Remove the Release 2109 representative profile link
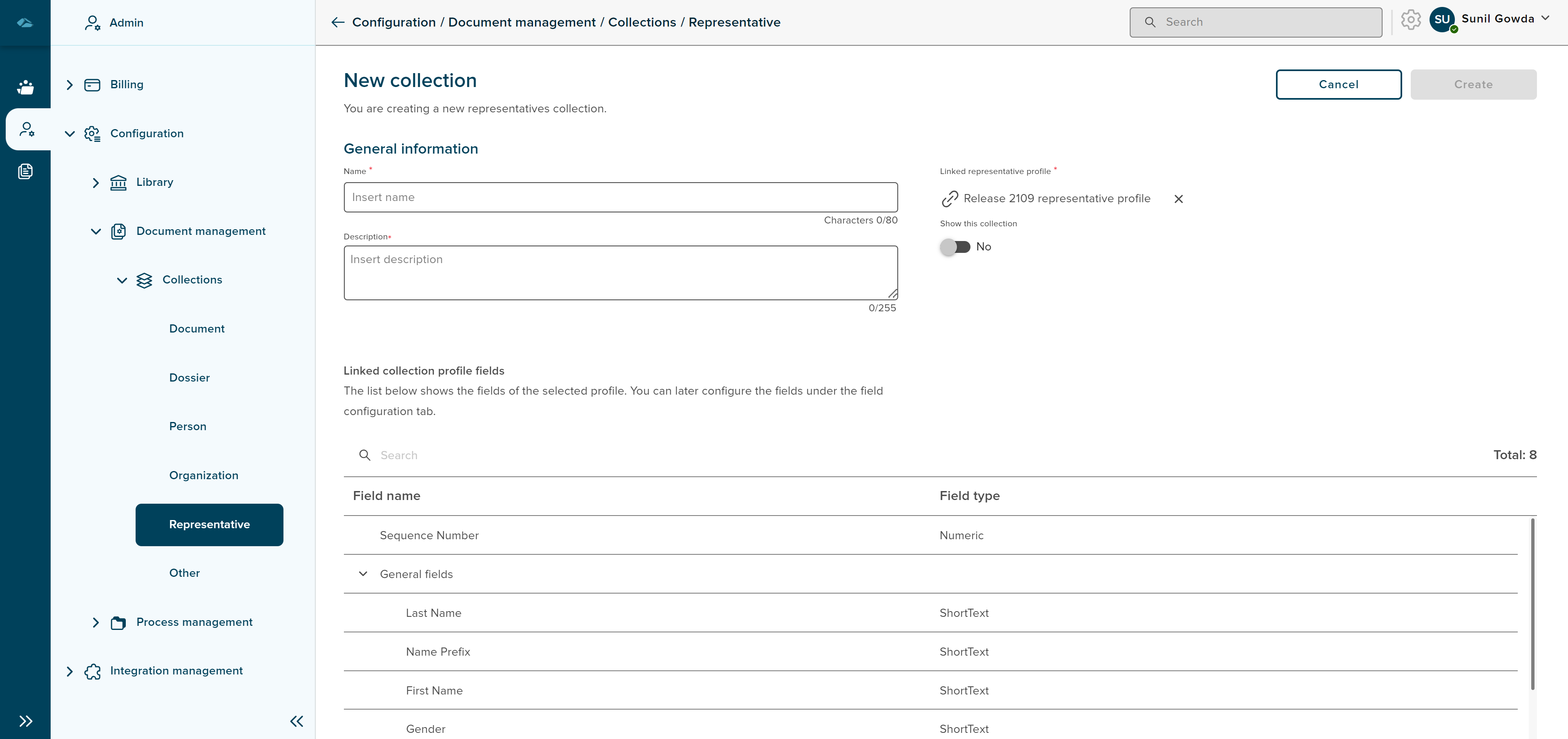Image resolution: width=1568 pixels, height=739 pixels. (x=1179, y=199)
